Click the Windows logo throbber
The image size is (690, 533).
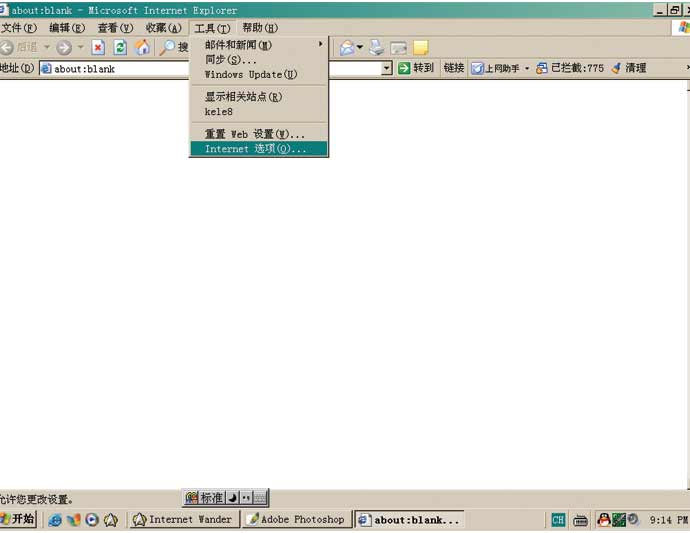pos(683,28)
